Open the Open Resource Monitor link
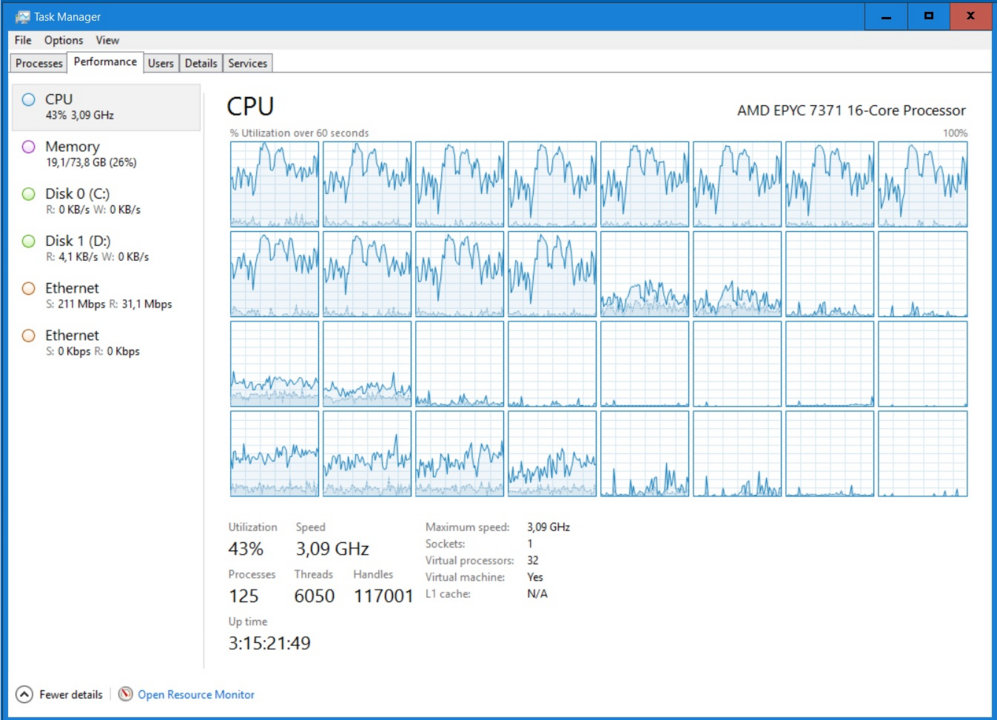Image resolution: width=997 pixels, height=720 pixels. pyautogui.click(x=196, y=694)
